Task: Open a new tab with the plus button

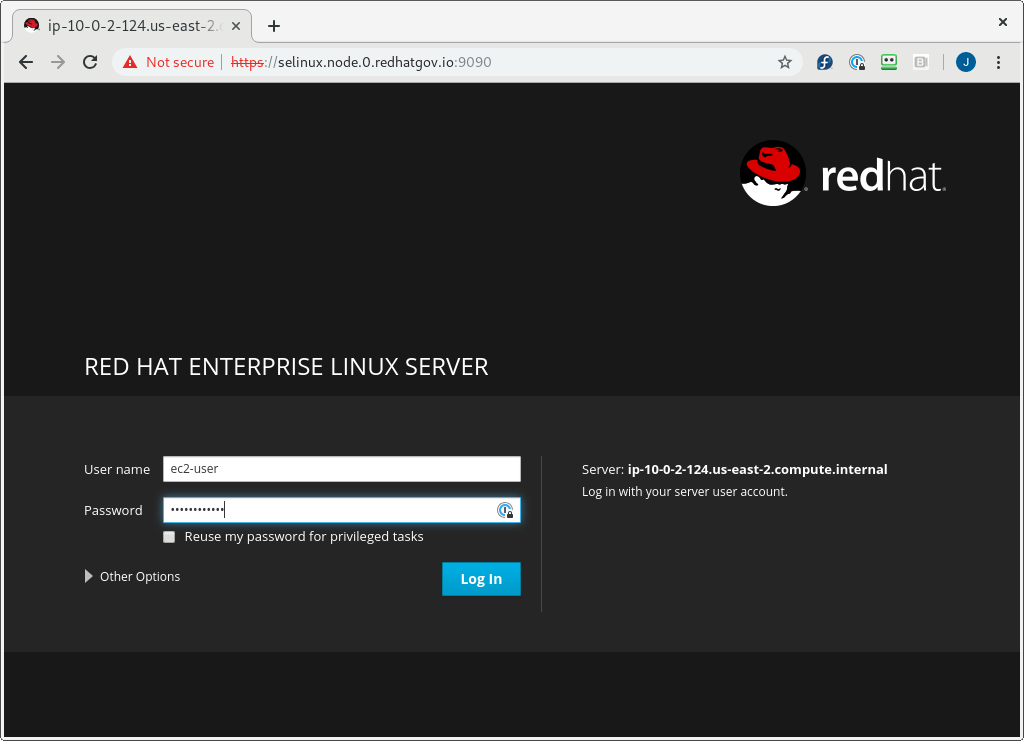Action: click(x=274, y=26)
